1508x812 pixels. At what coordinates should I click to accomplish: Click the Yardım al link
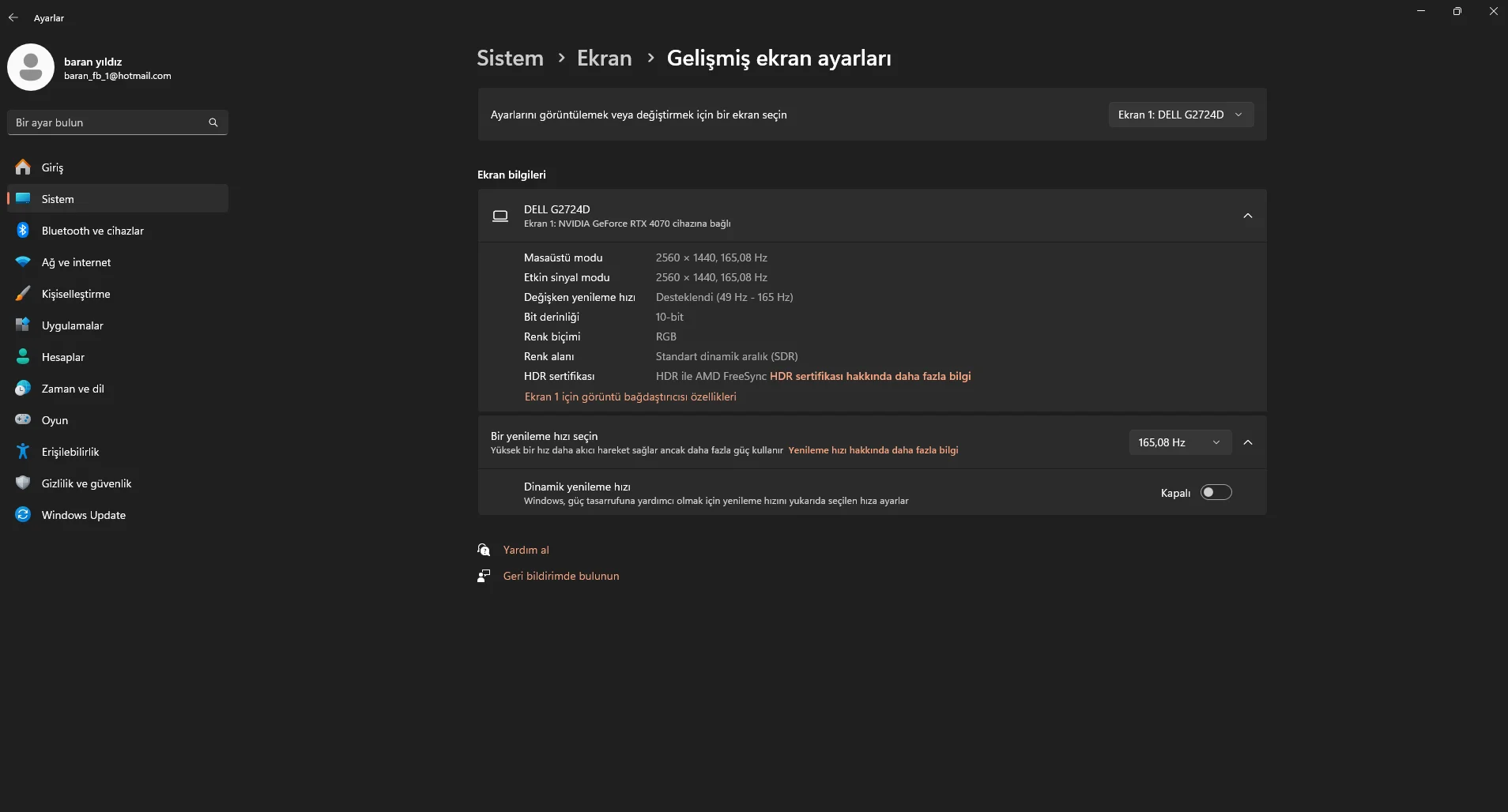[526, 550]
